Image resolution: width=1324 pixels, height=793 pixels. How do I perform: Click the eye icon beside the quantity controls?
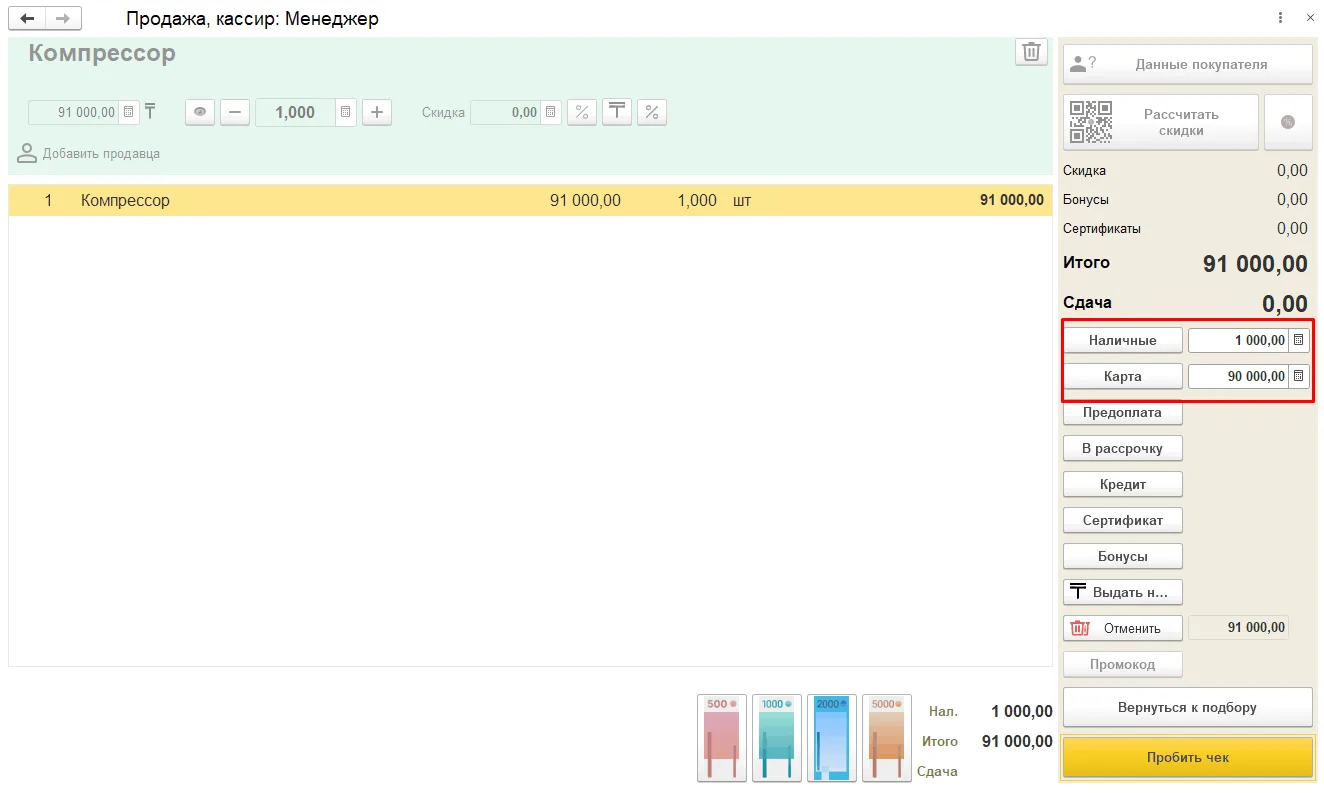(x=200, y=112)
